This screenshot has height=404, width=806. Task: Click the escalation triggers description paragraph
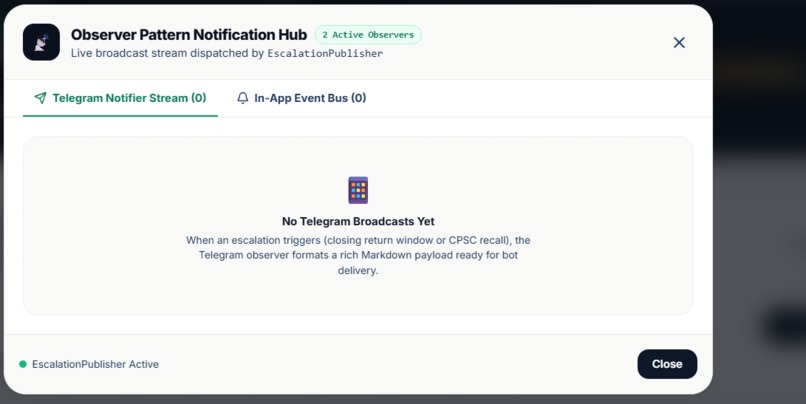coord(358,255)
